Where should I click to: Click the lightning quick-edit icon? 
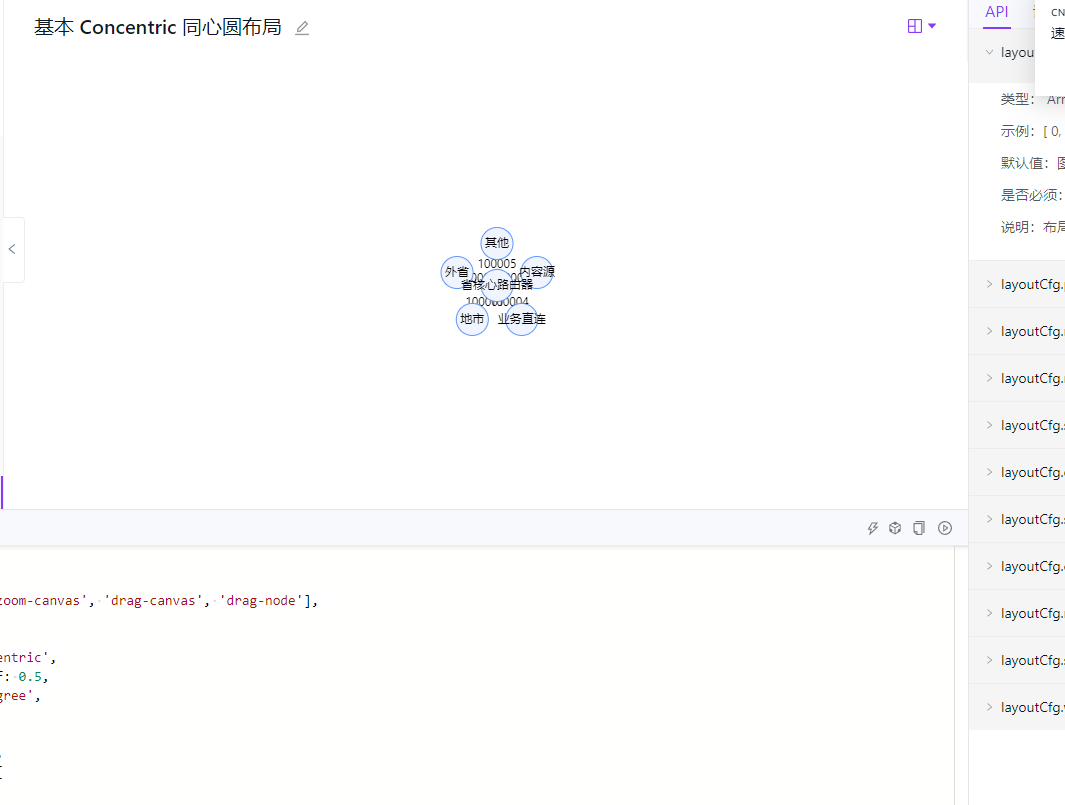872,527
